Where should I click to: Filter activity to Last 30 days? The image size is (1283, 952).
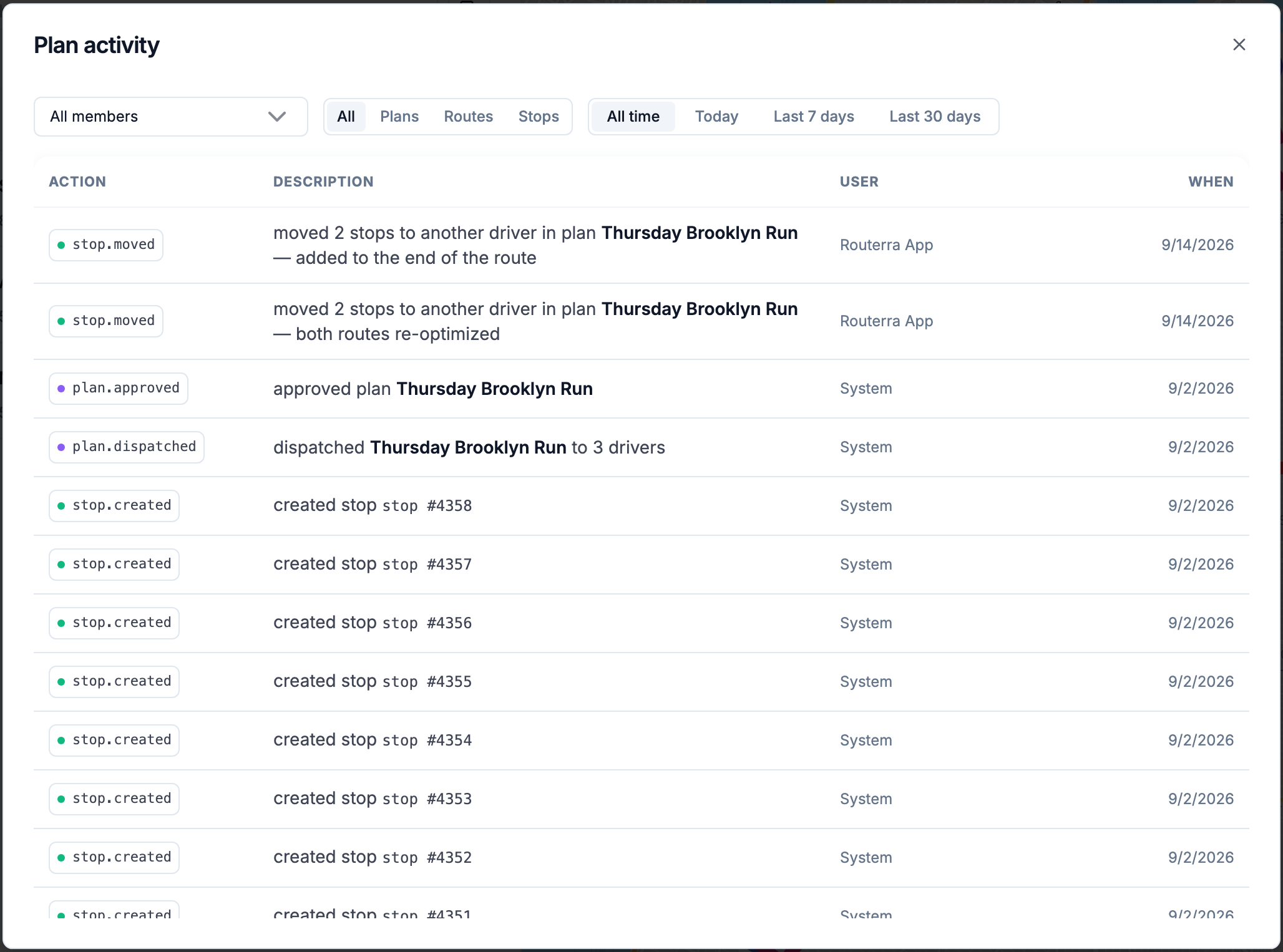tap(935, 117)
